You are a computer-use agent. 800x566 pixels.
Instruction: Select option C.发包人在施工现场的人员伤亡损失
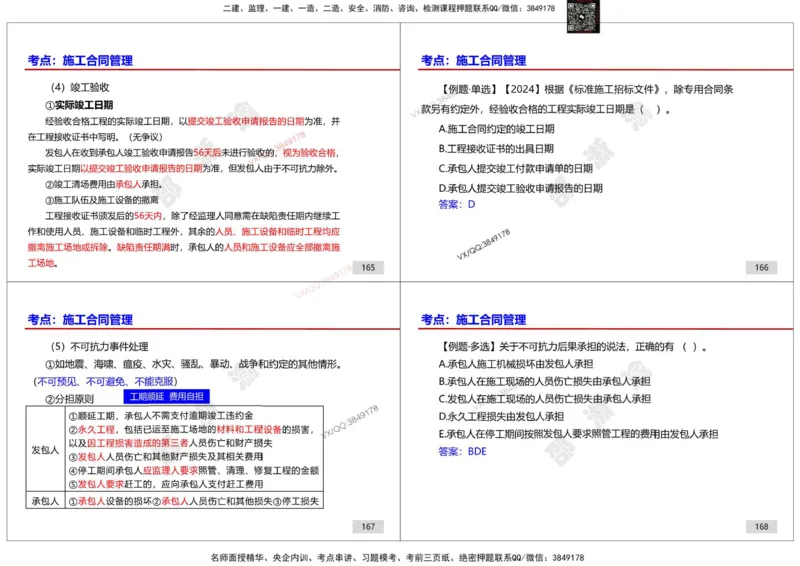tap(544, 399)
